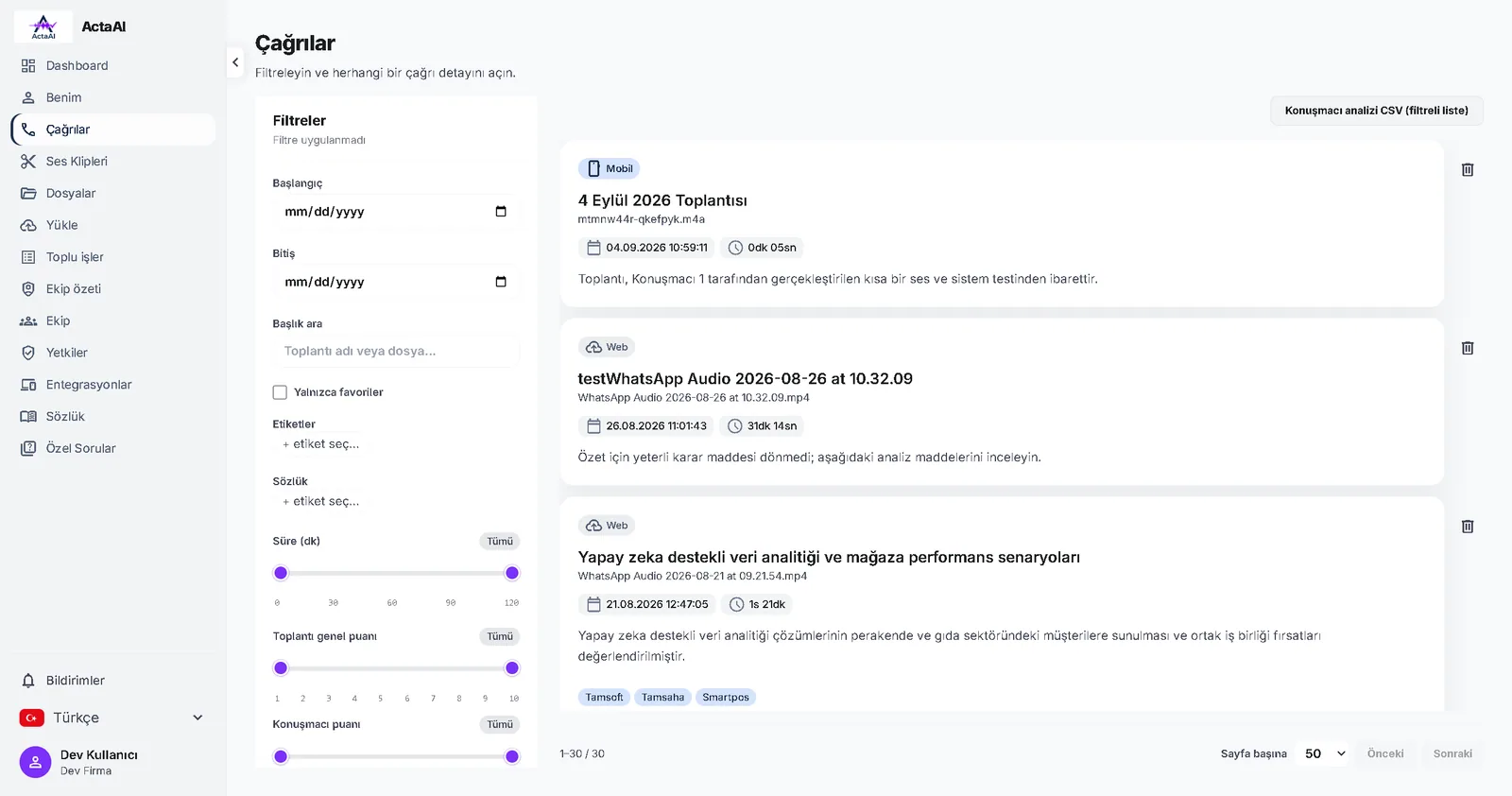
Task: Open Dosyalar section
Action: point(113,193)
